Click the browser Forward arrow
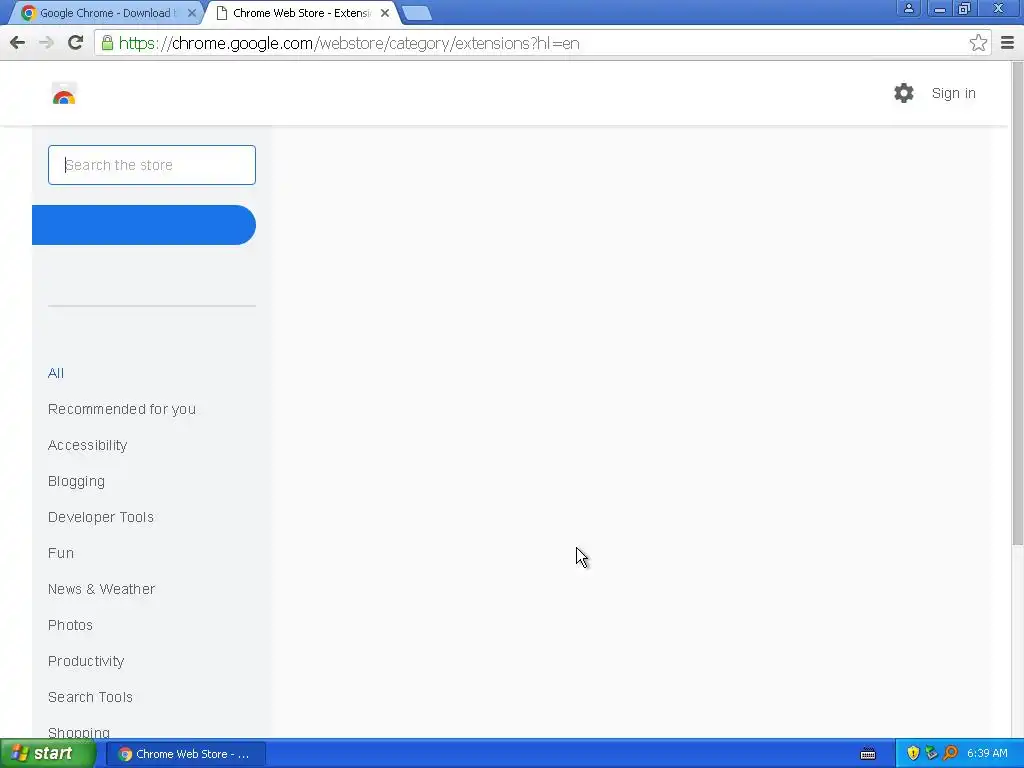The width and height of the screenshot is (1024, 768). click(46, 43)
